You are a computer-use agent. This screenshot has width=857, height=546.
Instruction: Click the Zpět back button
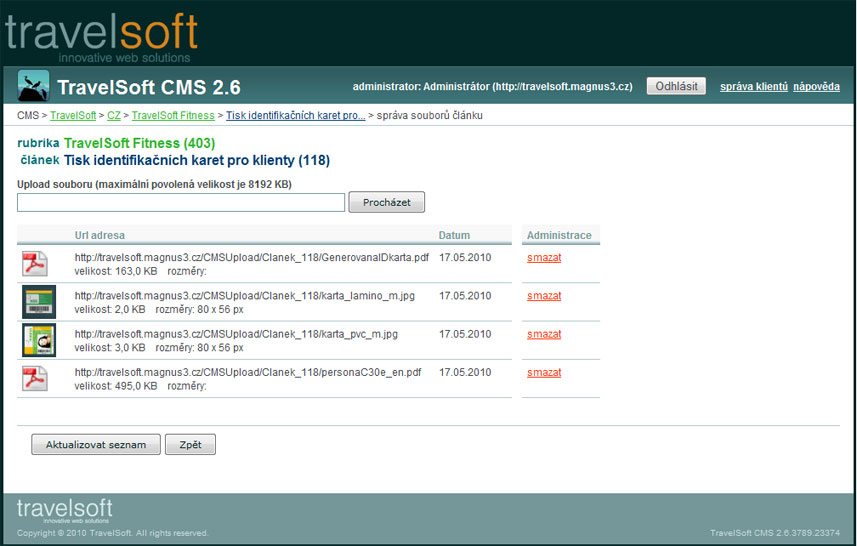click(x=190, y=444)
